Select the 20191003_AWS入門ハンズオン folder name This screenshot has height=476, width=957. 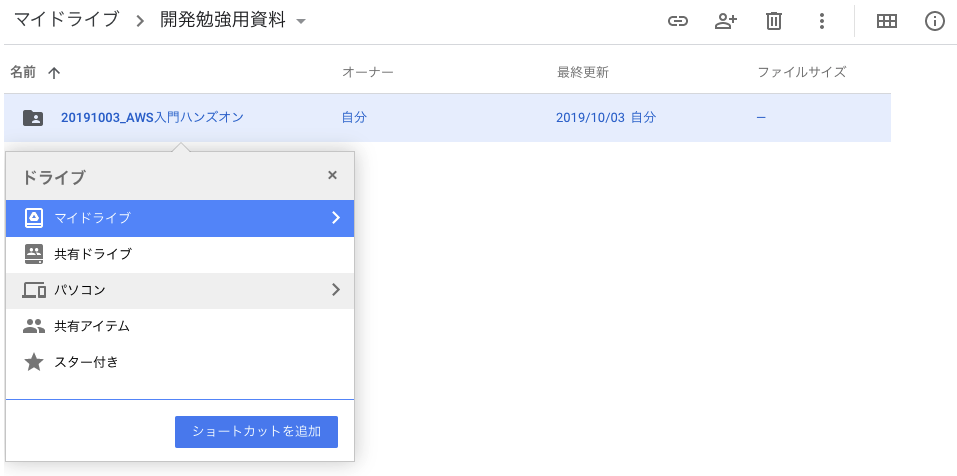pos(152,118)
